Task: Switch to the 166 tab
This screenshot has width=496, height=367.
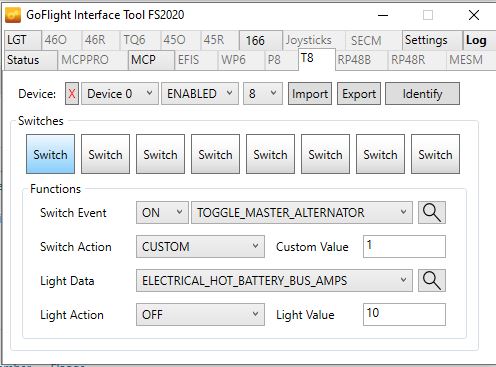Action: (x=261, y=40)
